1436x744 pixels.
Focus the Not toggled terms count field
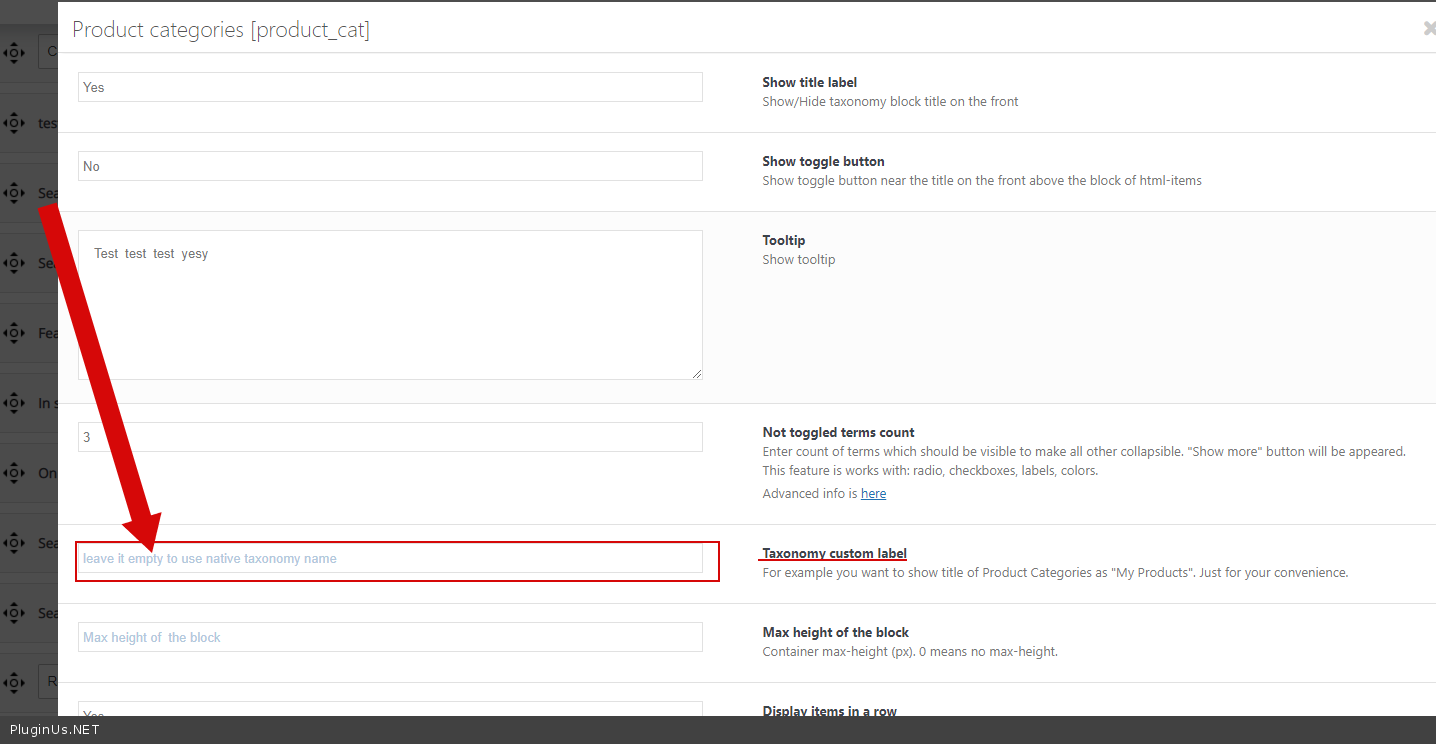click(390, 437)
